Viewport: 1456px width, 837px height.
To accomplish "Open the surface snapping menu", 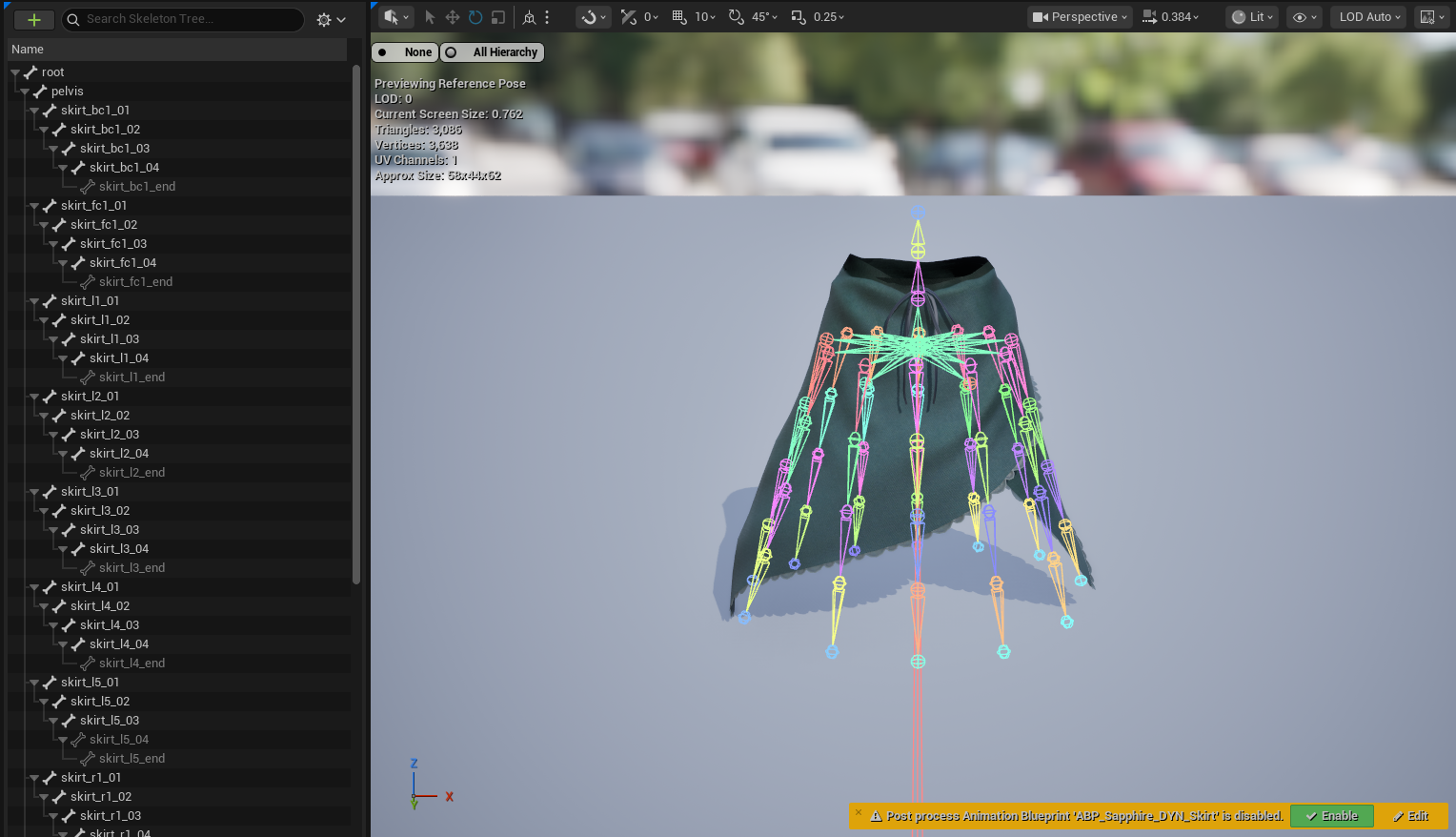I will pyautogui.click(x=593, y=17).
